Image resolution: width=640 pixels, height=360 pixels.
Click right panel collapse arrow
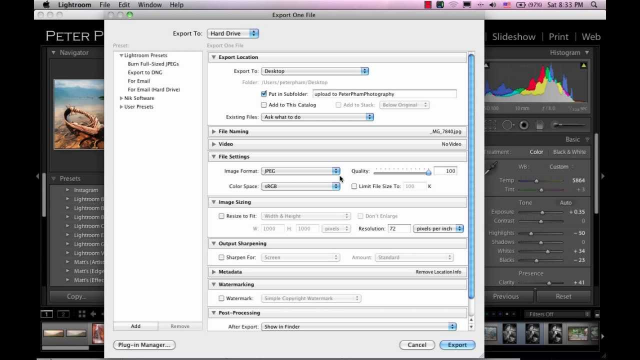point(603,176)
